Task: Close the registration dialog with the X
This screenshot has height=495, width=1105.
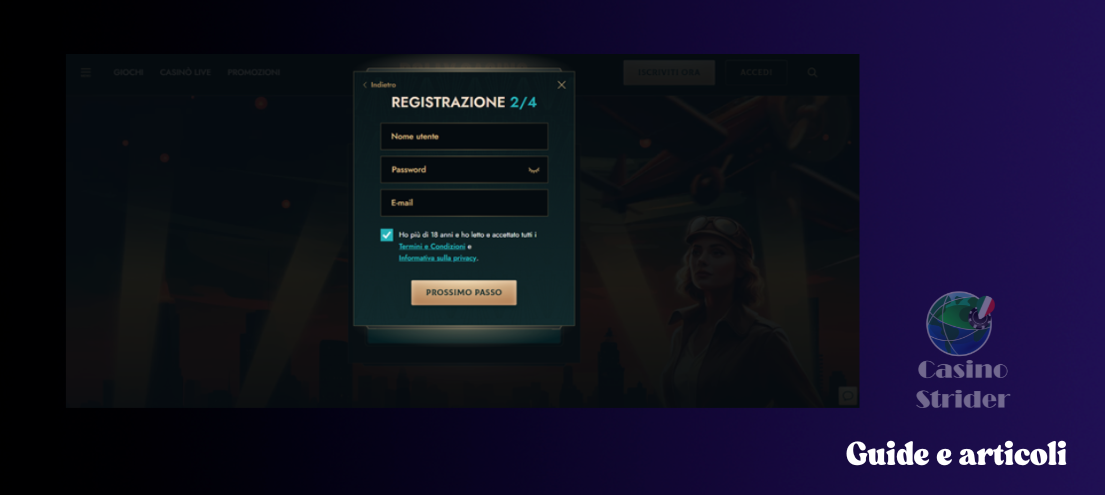Action: [x=561, y=85]
